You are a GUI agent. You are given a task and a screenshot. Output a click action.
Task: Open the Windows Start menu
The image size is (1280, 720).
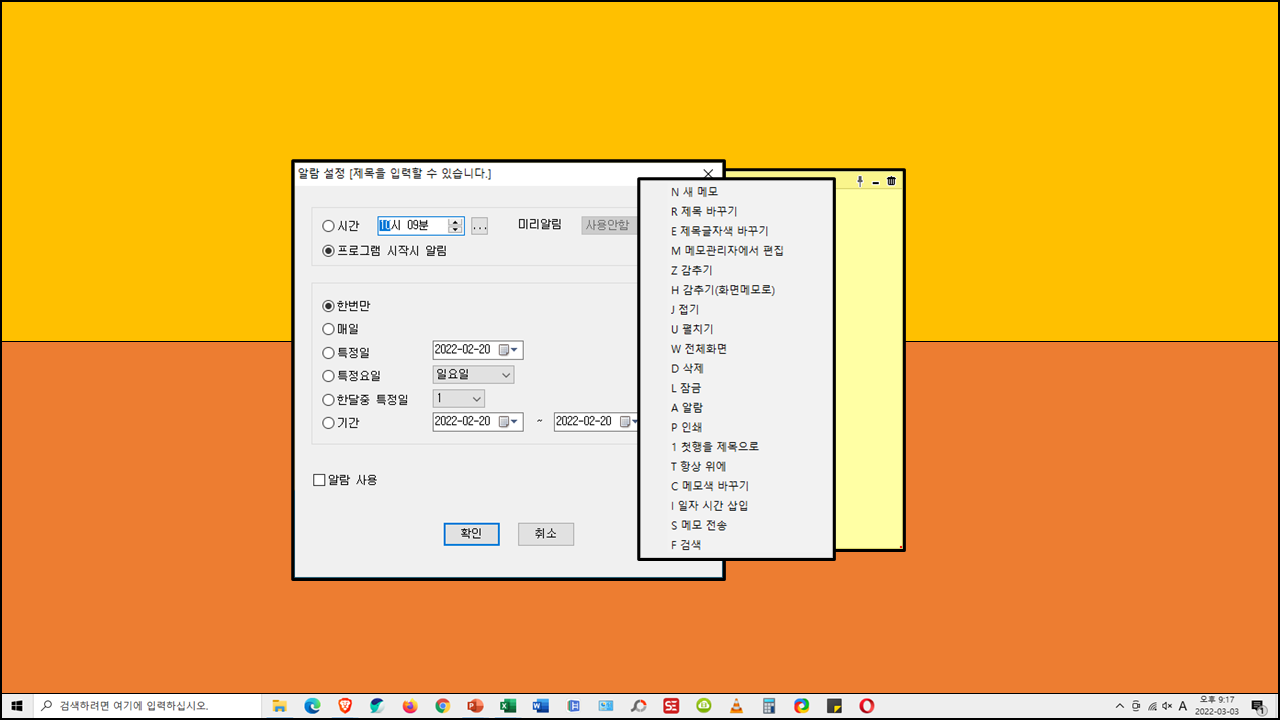17,705
